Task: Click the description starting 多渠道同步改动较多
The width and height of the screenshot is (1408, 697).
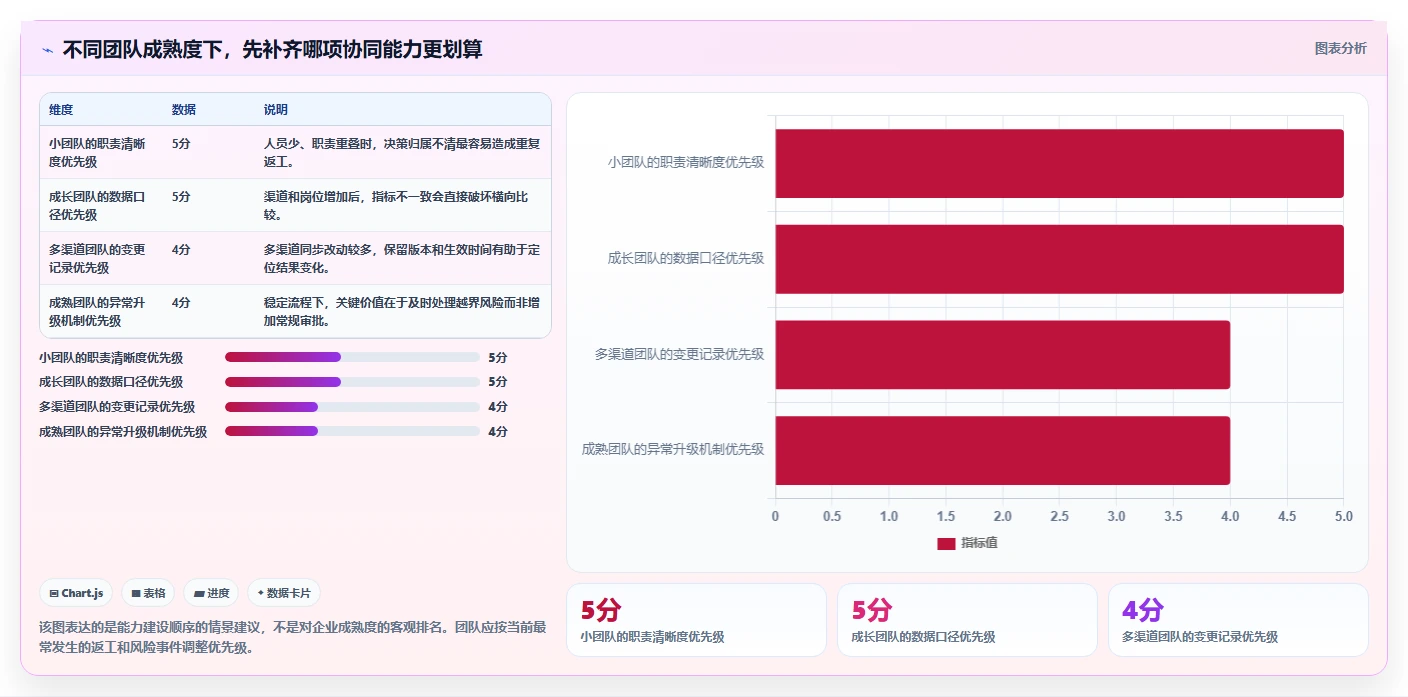Action: 402,258
